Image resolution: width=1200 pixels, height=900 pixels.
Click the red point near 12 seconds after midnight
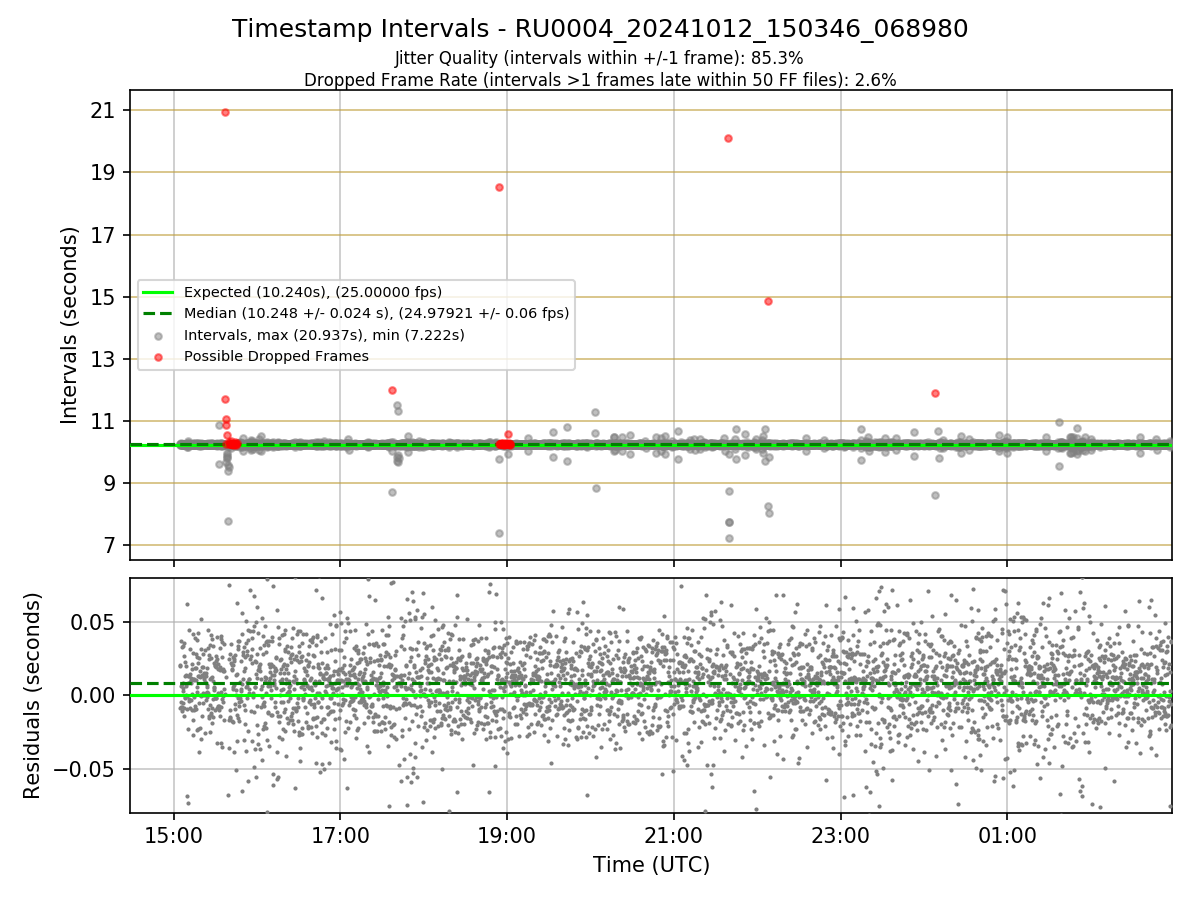tap(935, 393)
